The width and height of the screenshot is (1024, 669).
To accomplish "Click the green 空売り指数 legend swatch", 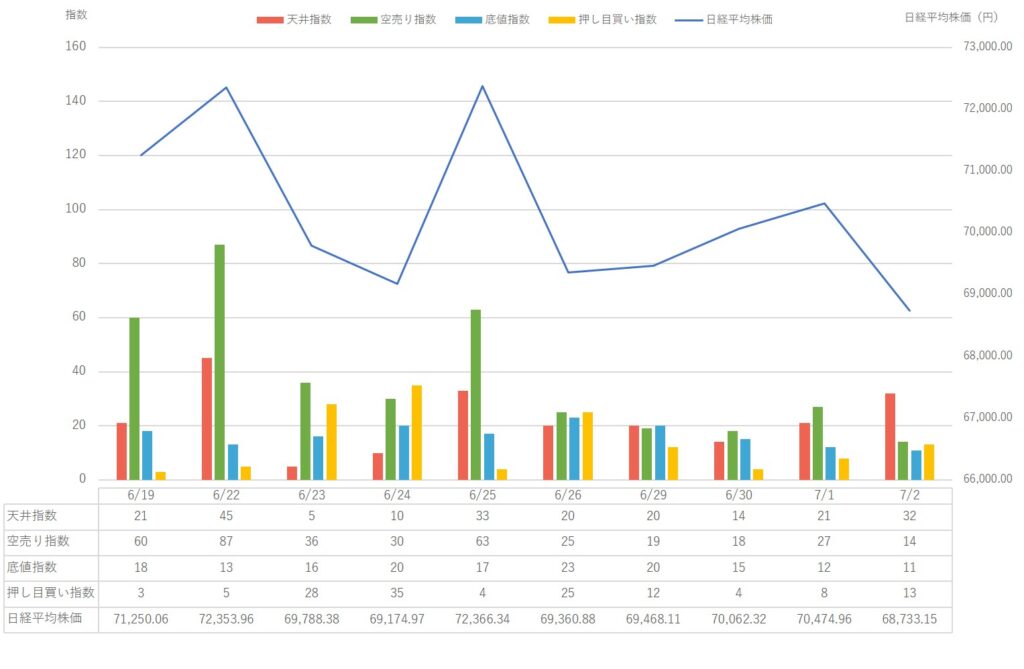I will click(364, 20).
